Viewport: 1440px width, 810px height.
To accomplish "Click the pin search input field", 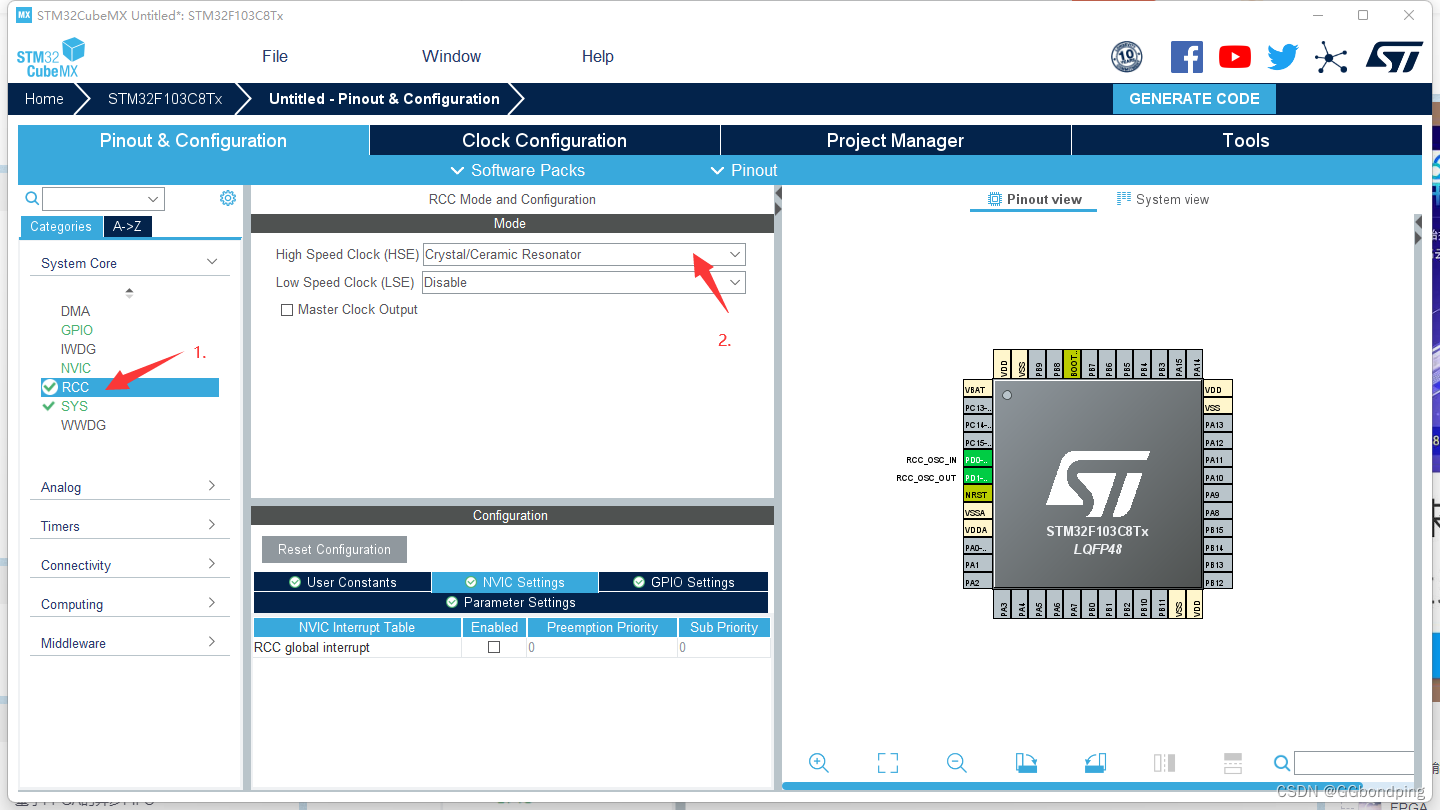I will coord(1355,763).
